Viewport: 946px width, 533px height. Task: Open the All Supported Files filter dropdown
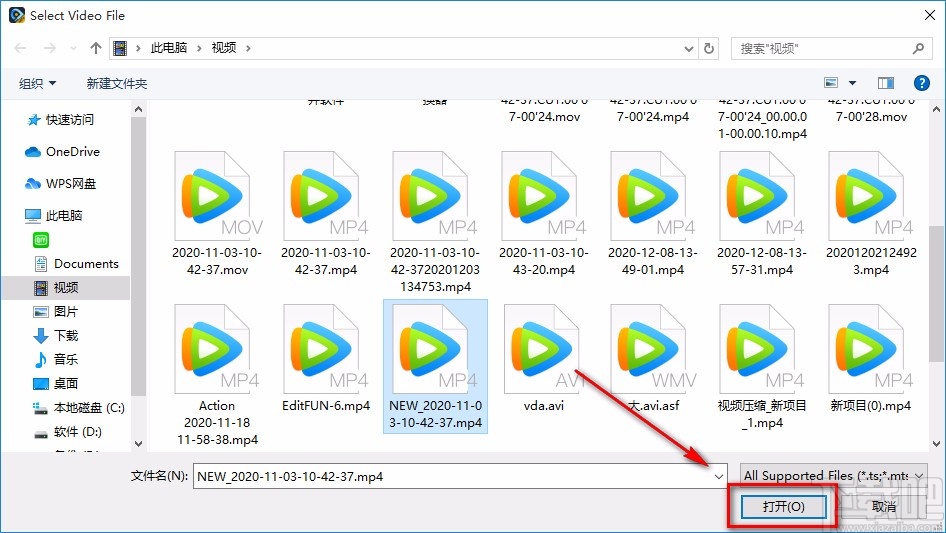coord(834,476)
